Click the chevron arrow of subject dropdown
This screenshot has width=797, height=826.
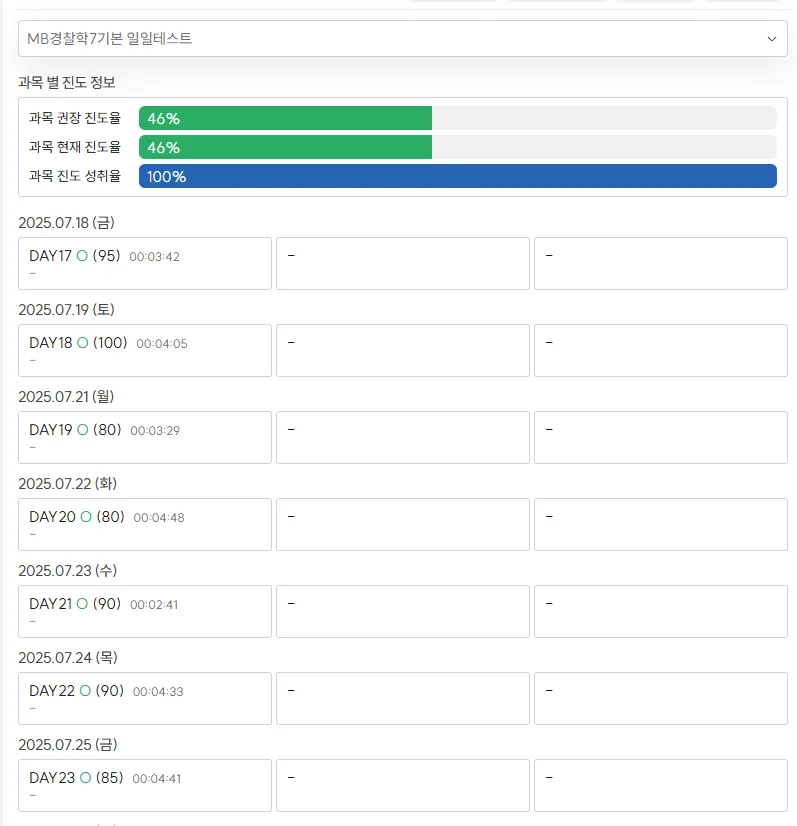pos(772,39)
